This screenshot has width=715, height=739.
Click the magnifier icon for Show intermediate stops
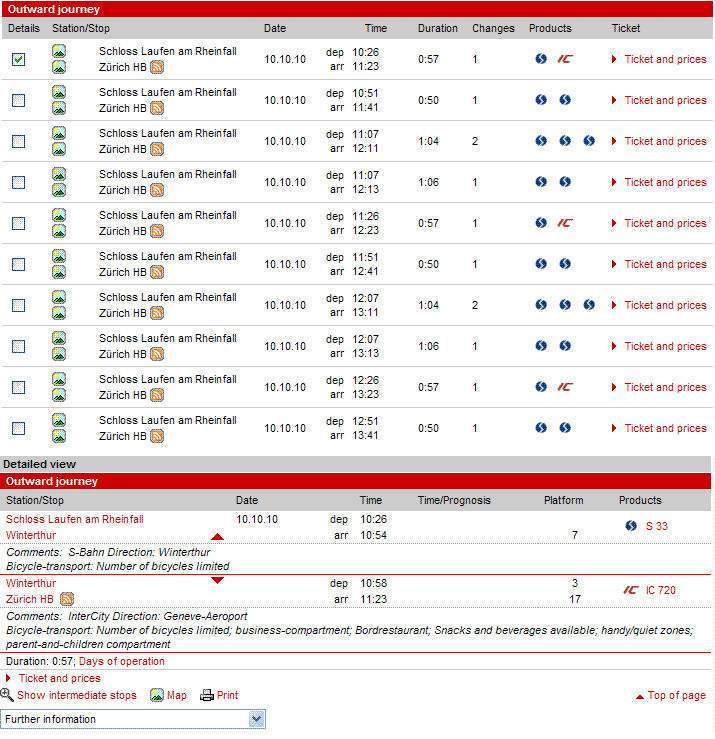pyautogui.click(x=7, y=695)
